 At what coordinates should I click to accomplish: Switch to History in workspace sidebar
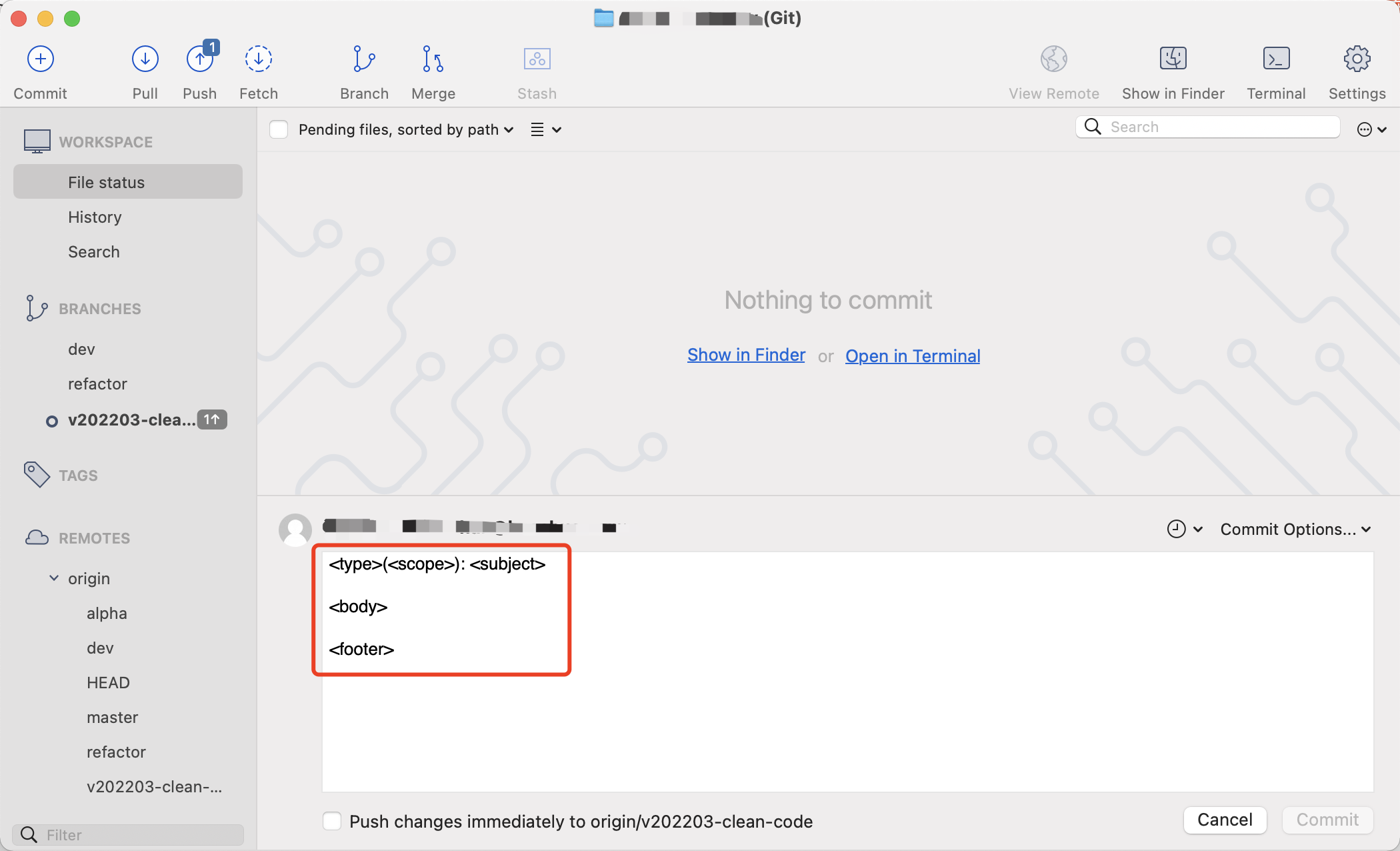pyautogui.click(x=95, y=217)
